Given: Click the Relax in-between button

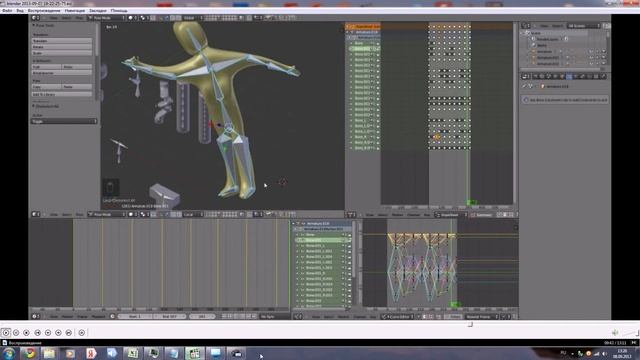Looking at the screenshot, I should (77, 67).
